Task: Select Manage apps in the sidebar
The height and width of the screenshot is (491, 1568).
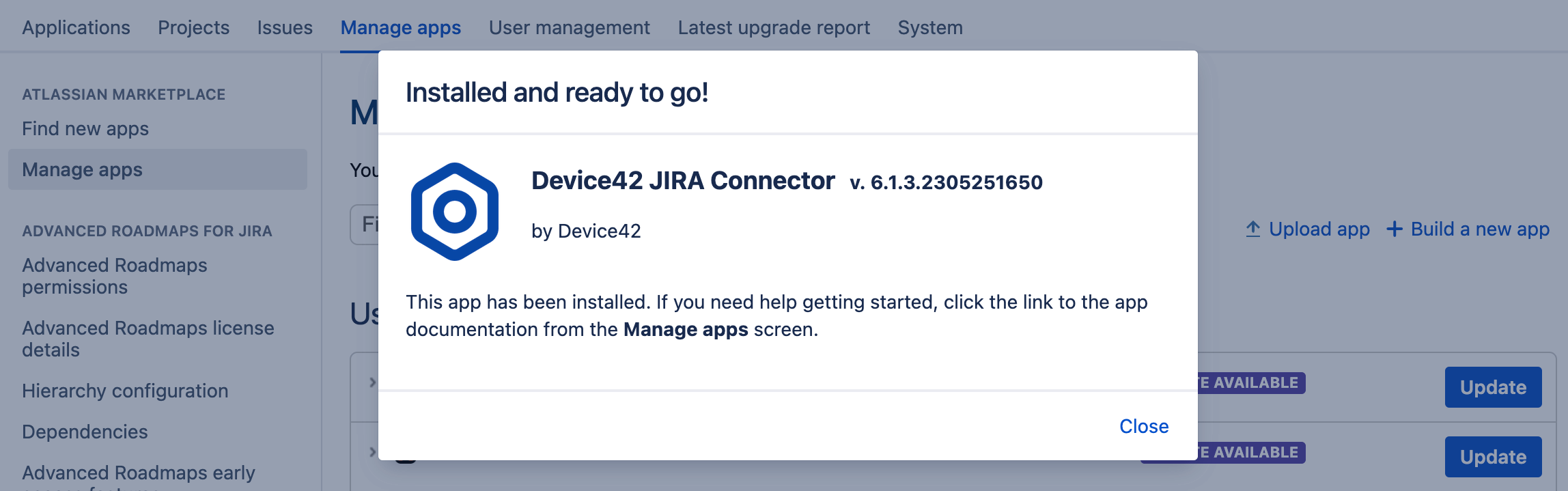Action: pos(82,169)
